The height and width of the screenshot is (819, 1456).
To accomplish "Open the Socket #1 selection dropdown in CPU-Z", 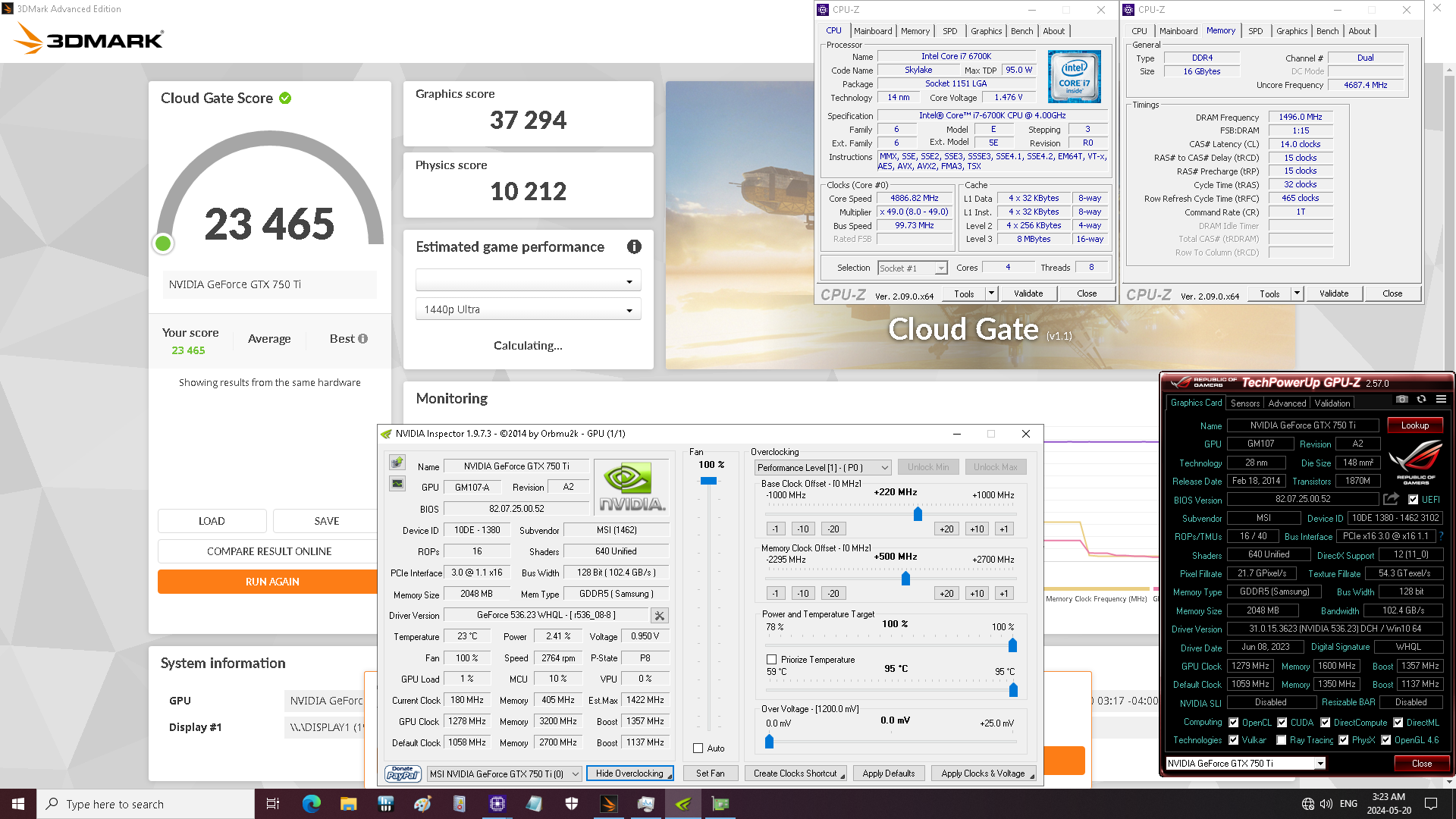I will click(913, 268).
